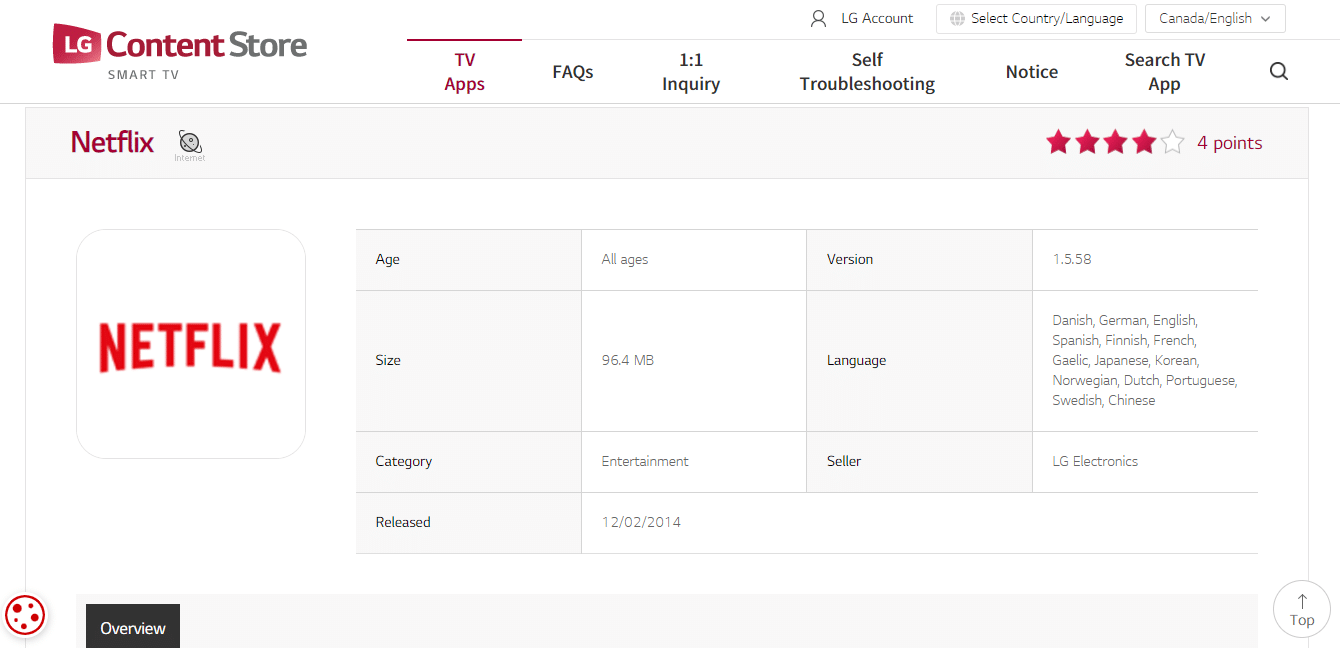Viewport: 1340px width, 648px height.
Task: Click the LG Account person icon
Action: pos(818,18)
